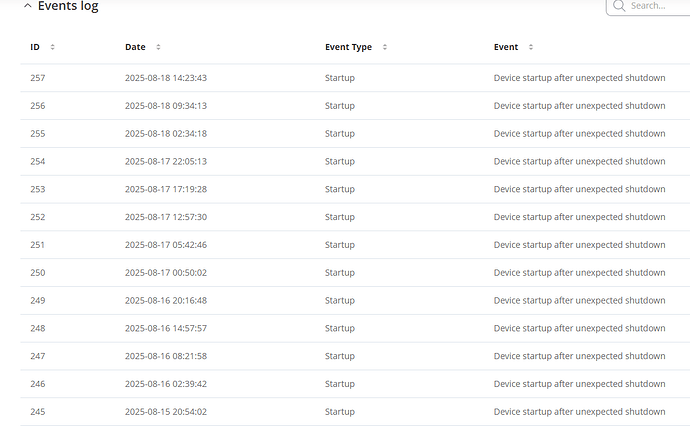Screen dimensions: 690x429
Task: Click the Event column header label
Action: [x=506, y=47]
